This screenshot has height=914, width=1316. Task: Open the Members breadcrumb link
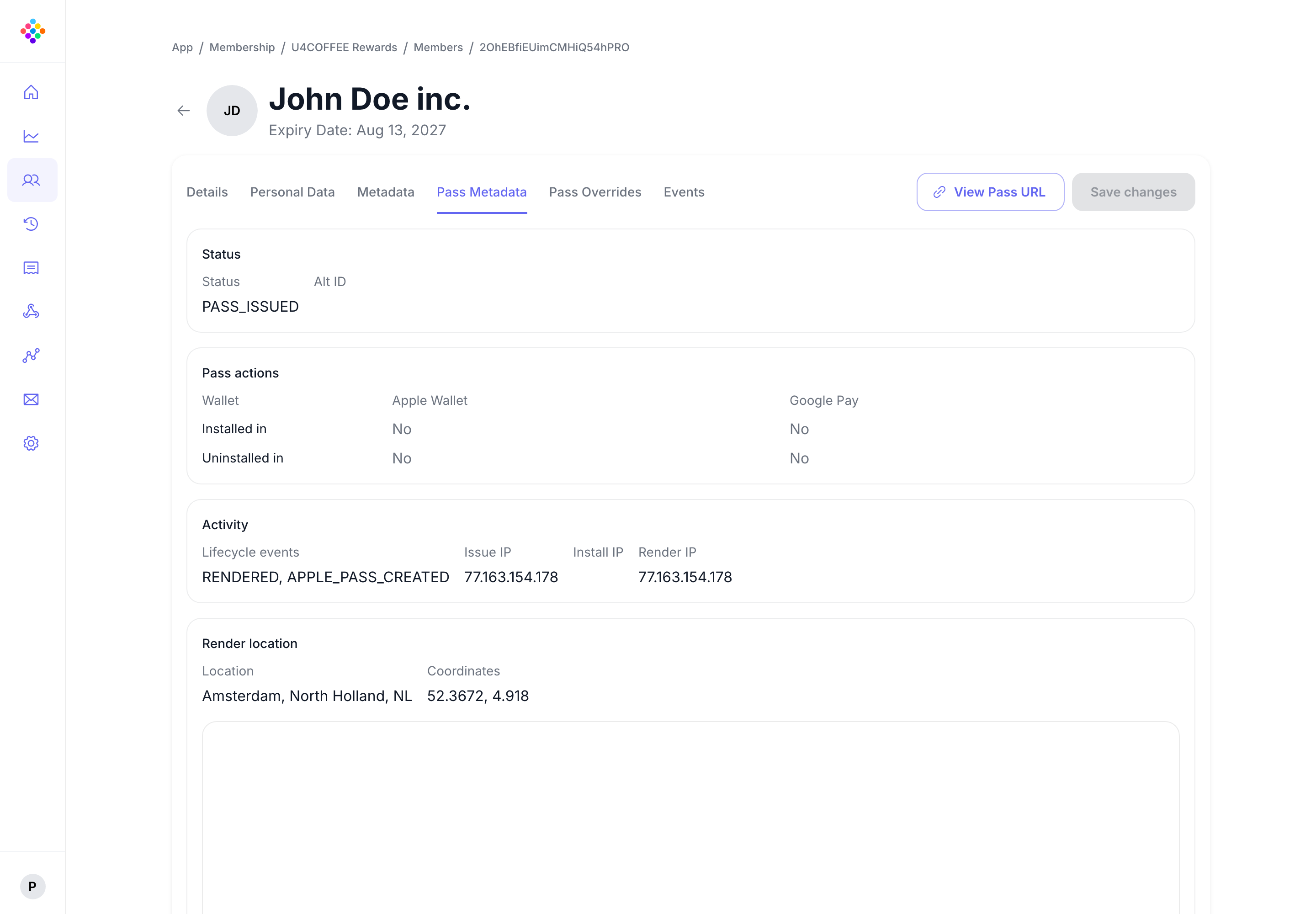pos(438,48)
